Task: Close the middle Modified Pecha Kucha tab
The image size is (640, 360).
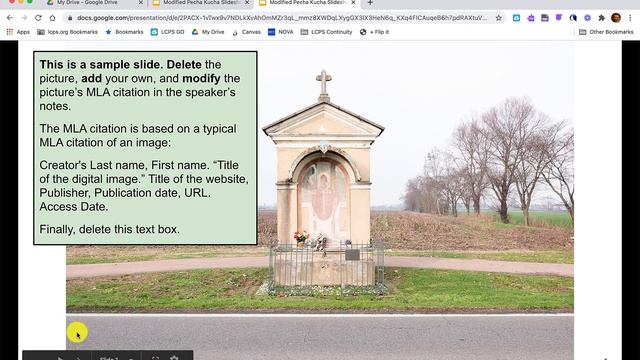Action: [x=247, y=3]
